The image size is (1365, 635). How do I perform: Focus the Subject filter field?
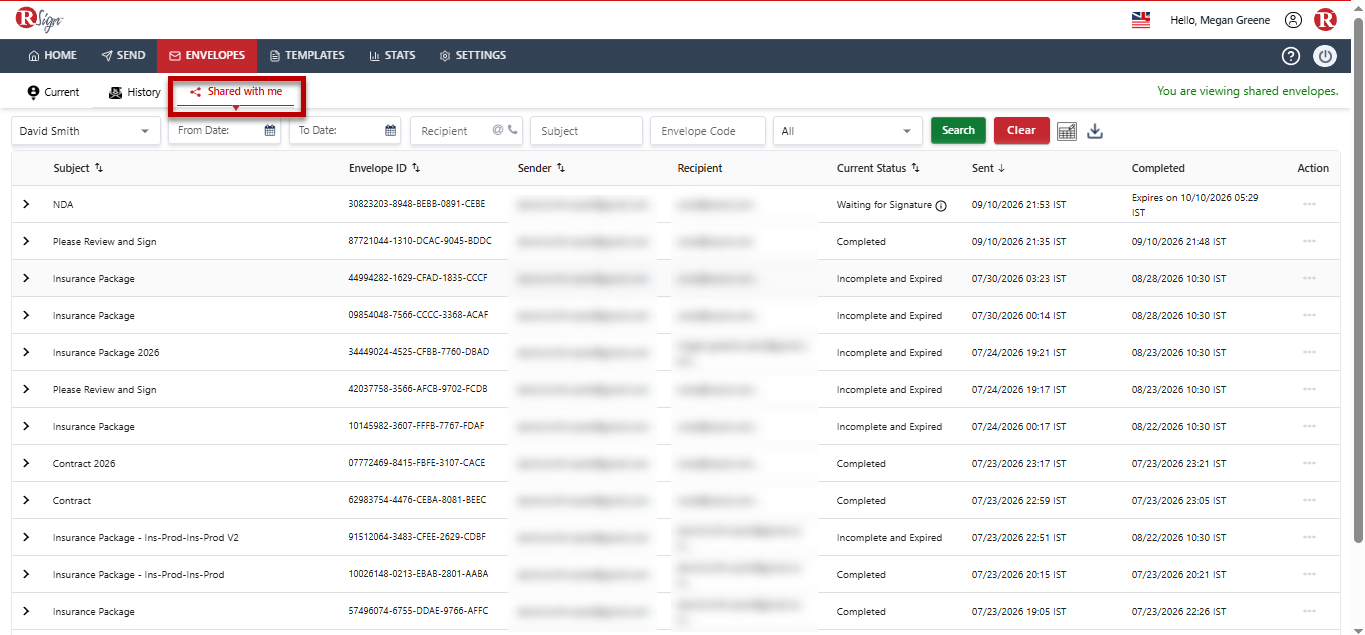click(x=586, y=131)
